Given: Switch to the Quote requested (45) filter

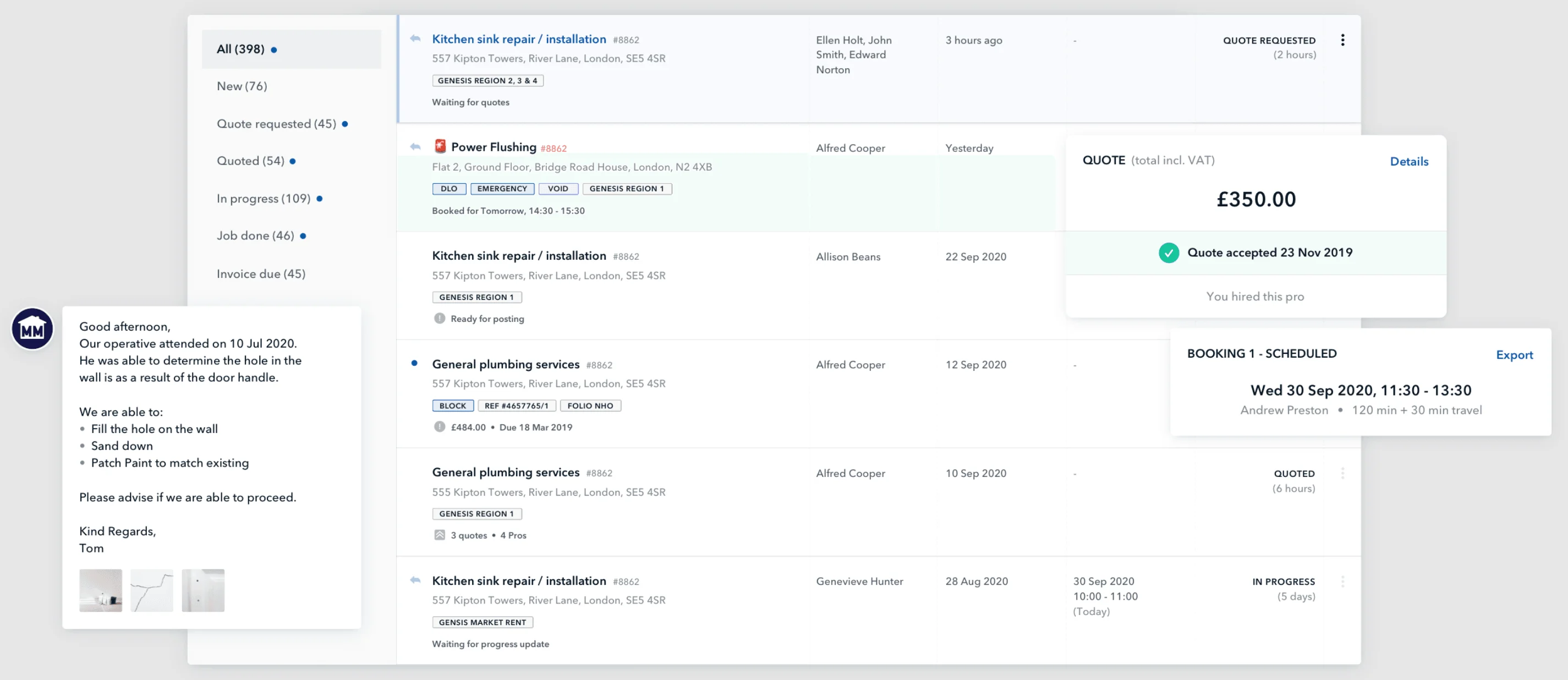Looking at the screenshot, I should pyautogui.click(x=276, y=124).
